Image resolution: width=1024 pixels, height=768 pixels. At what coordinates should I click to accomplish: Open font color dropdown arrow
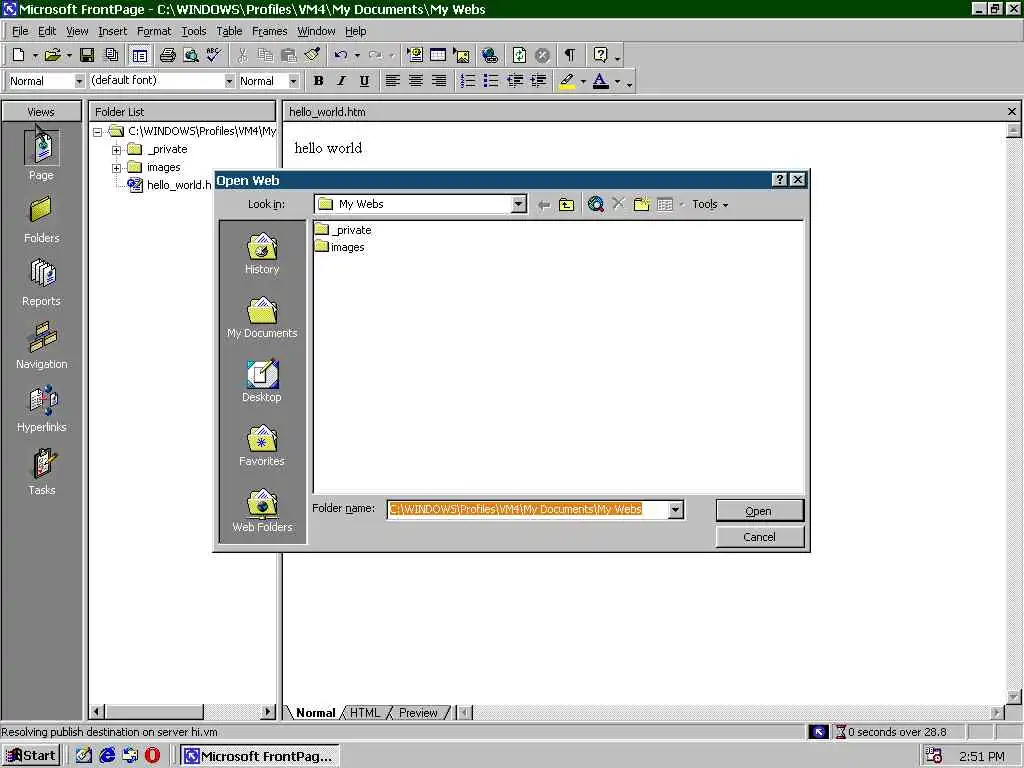click(x=617, y=82)
